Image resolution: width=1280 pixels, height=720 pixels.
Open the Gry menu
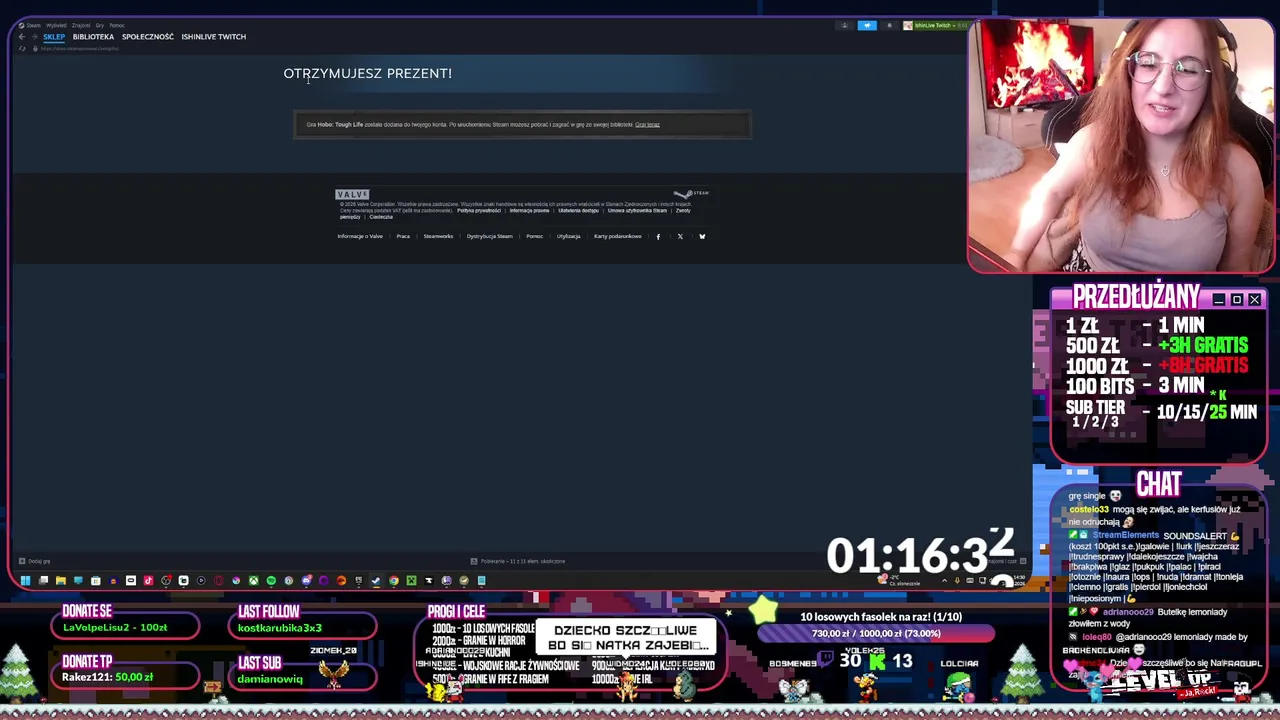click(100, 25)
